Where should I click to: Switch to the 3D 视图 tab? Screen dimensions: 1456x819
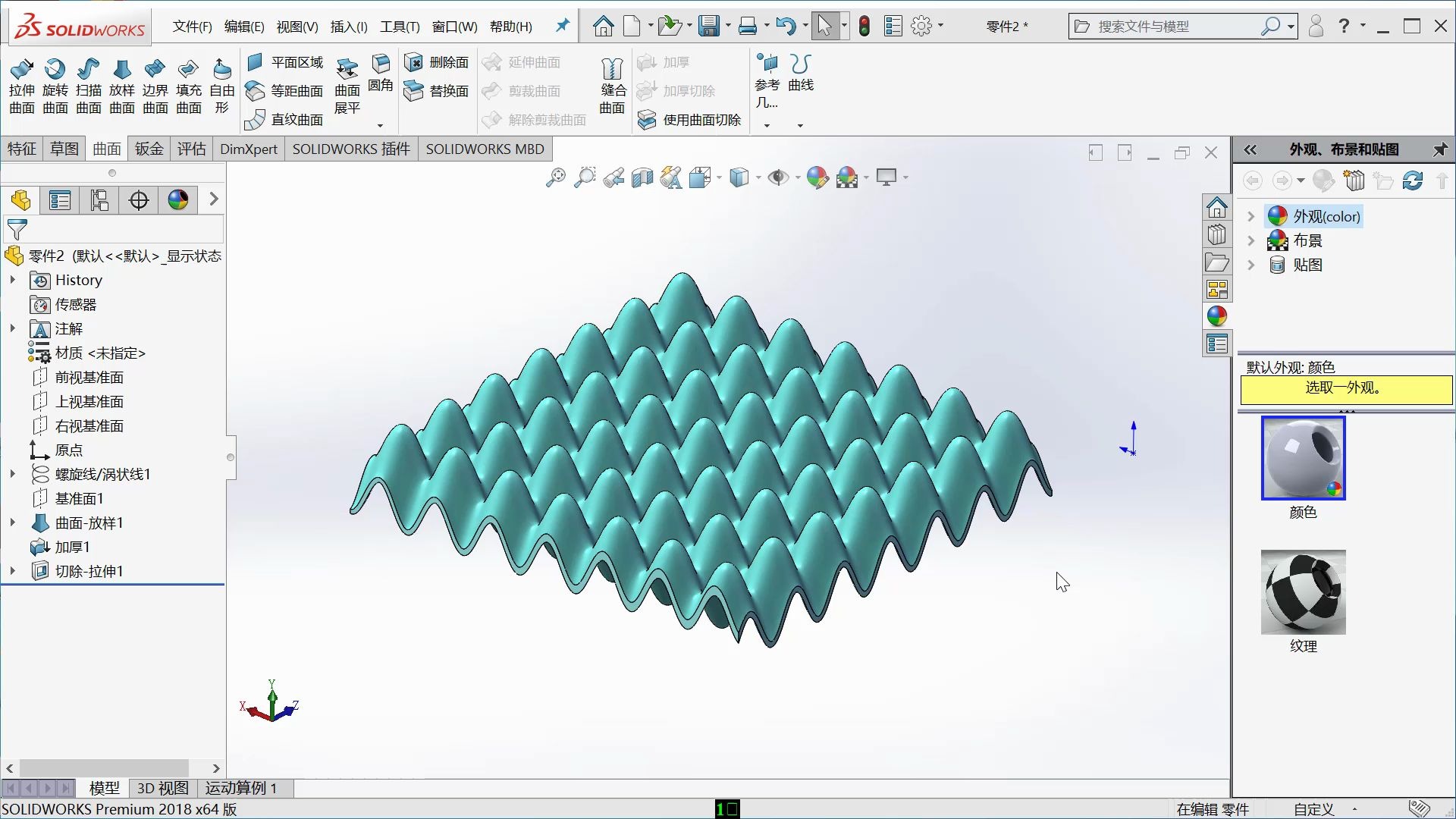pos(162,788)
